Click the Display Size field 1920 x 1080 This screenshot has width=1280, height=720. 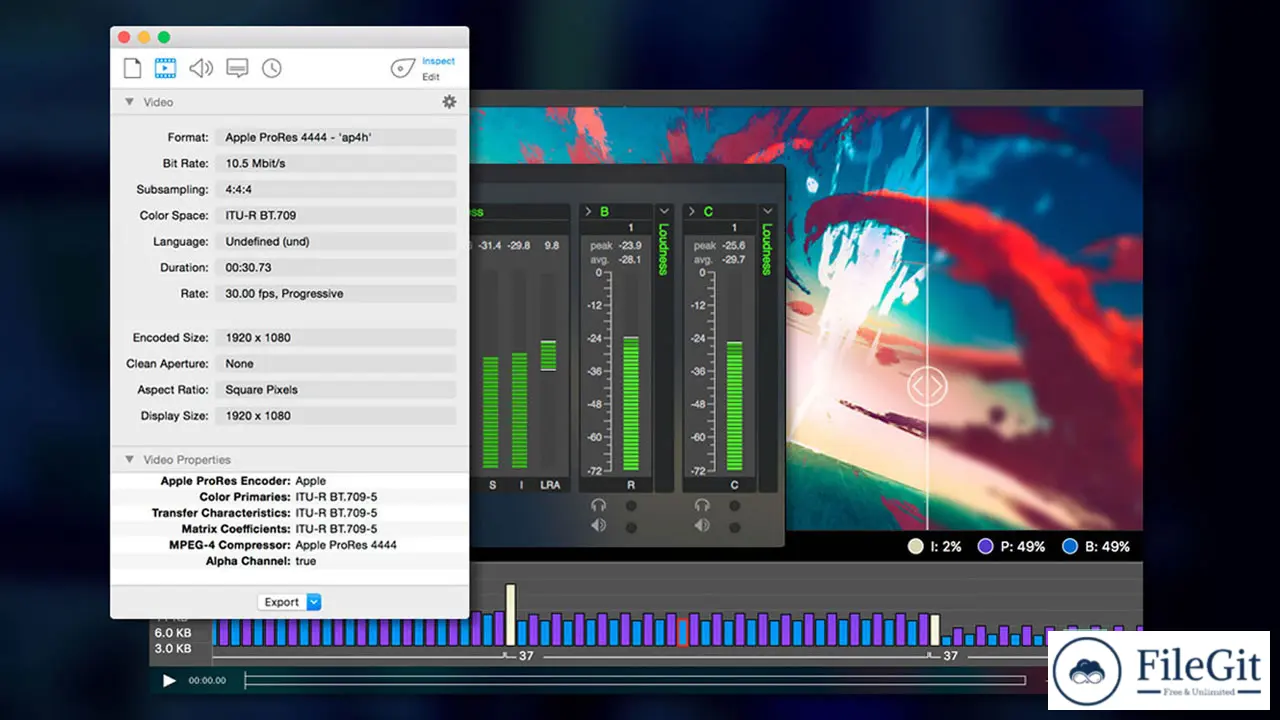point(337,415)
